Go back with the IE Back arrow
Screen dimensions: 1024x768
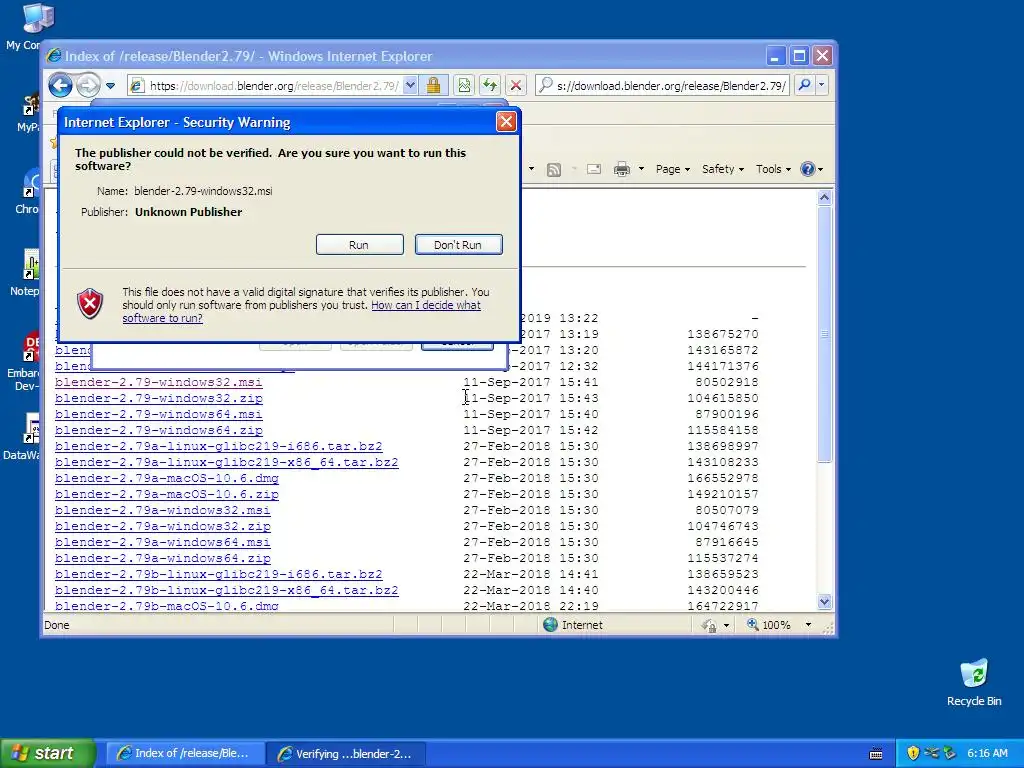click(x=60, y=85)
